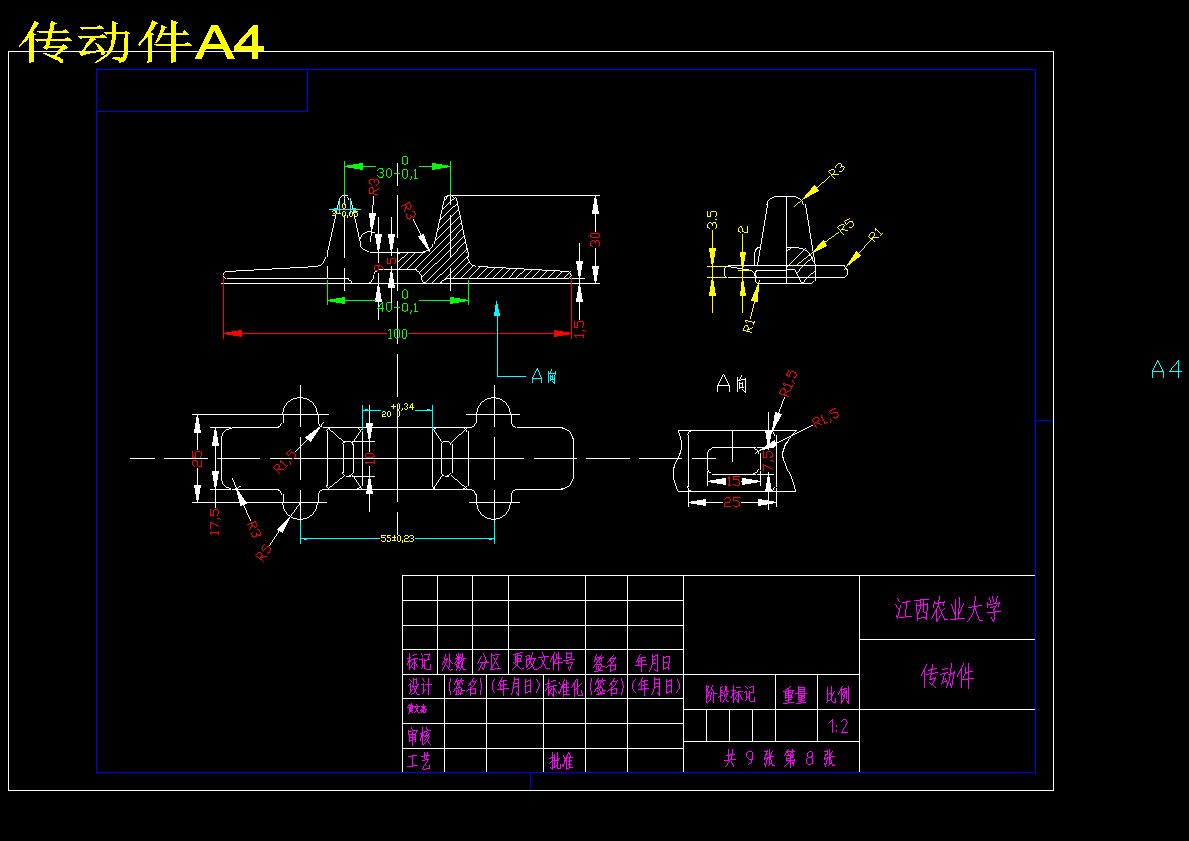Click the 处数 header cell
This screenshot has width=1189, height=841.
(x=454, y=663)
